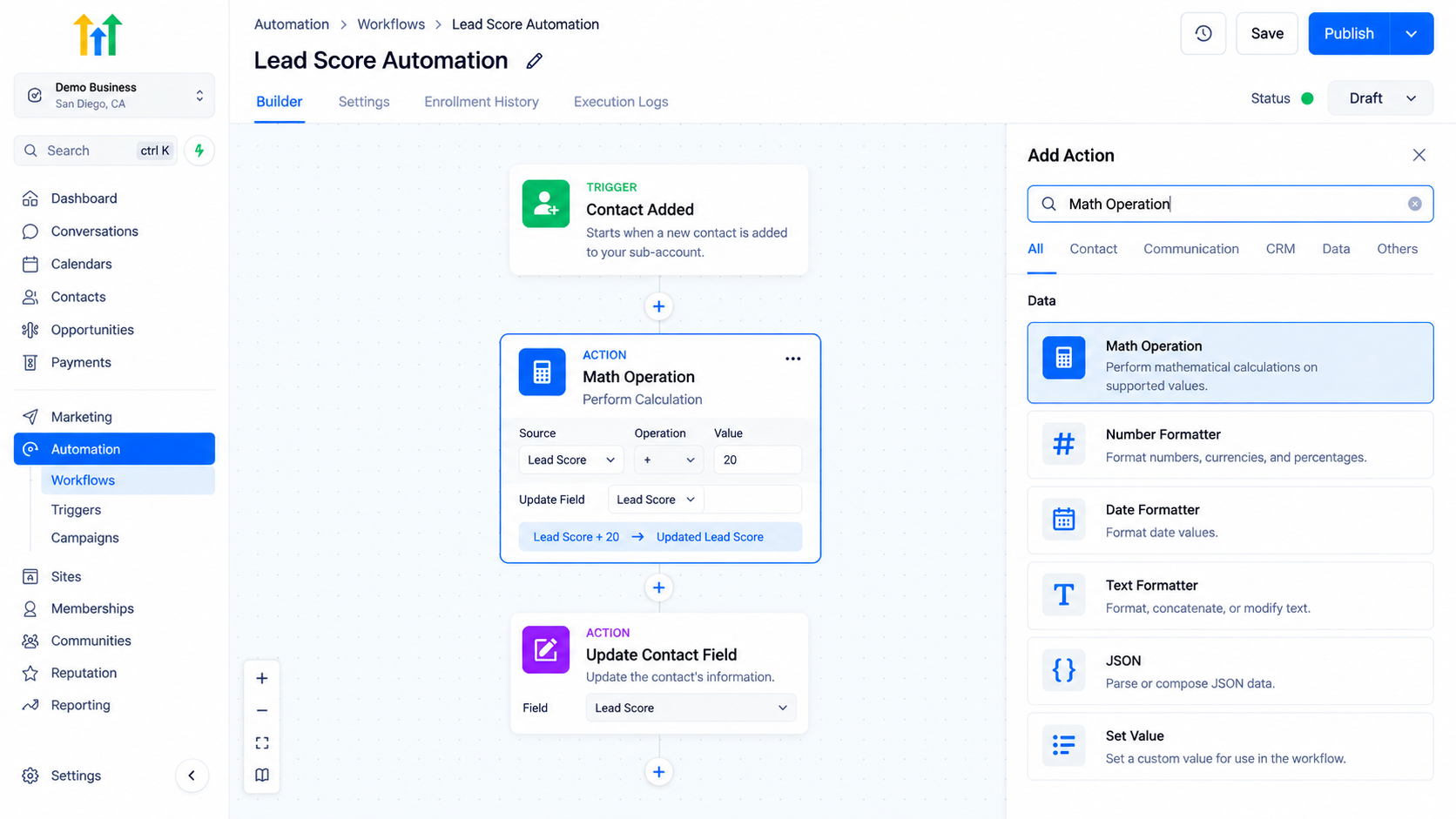
Task: Fit workflow to screen icon
Action: coord(262,742)
